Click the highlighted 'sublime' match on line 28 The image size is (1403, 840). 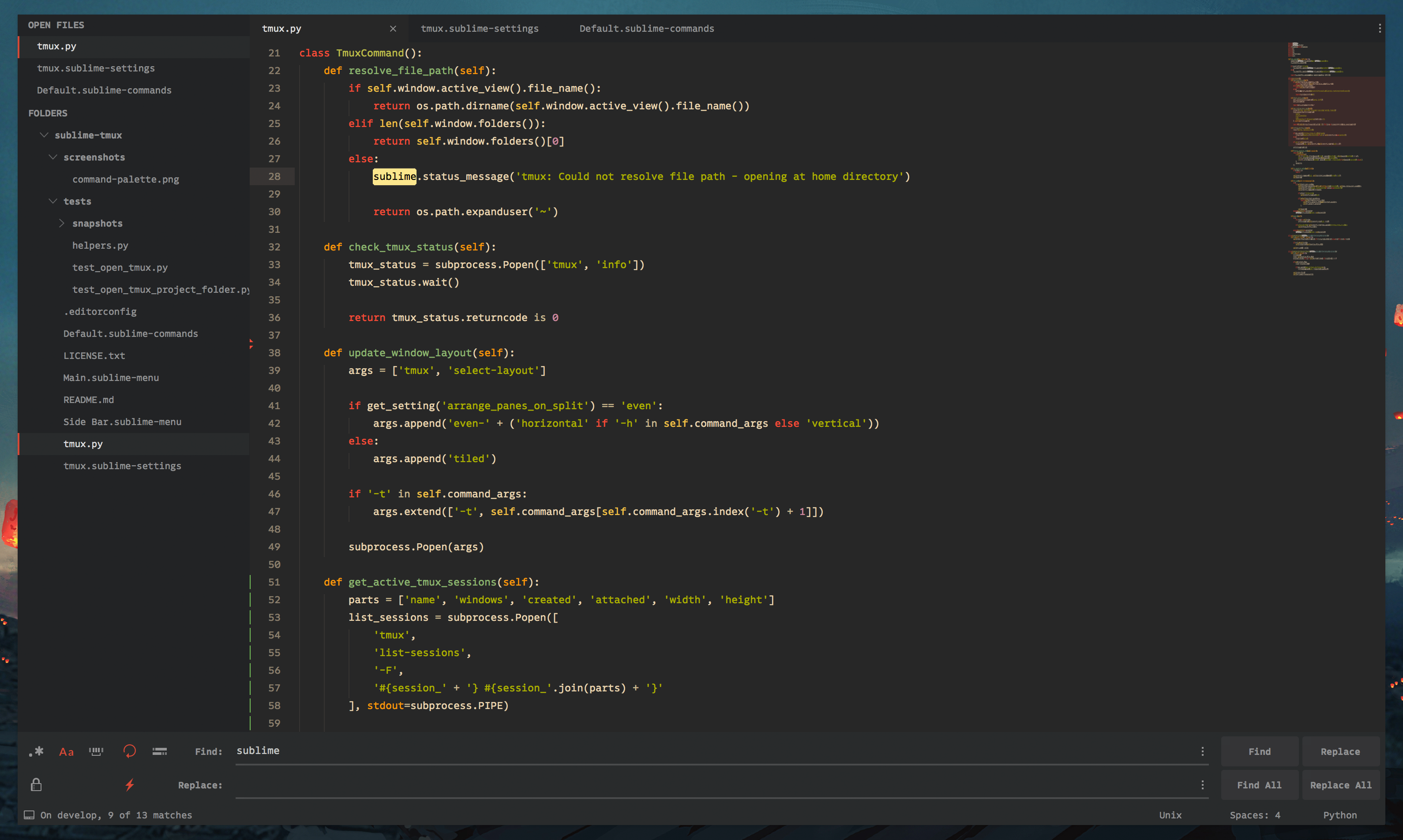(394, 177)
